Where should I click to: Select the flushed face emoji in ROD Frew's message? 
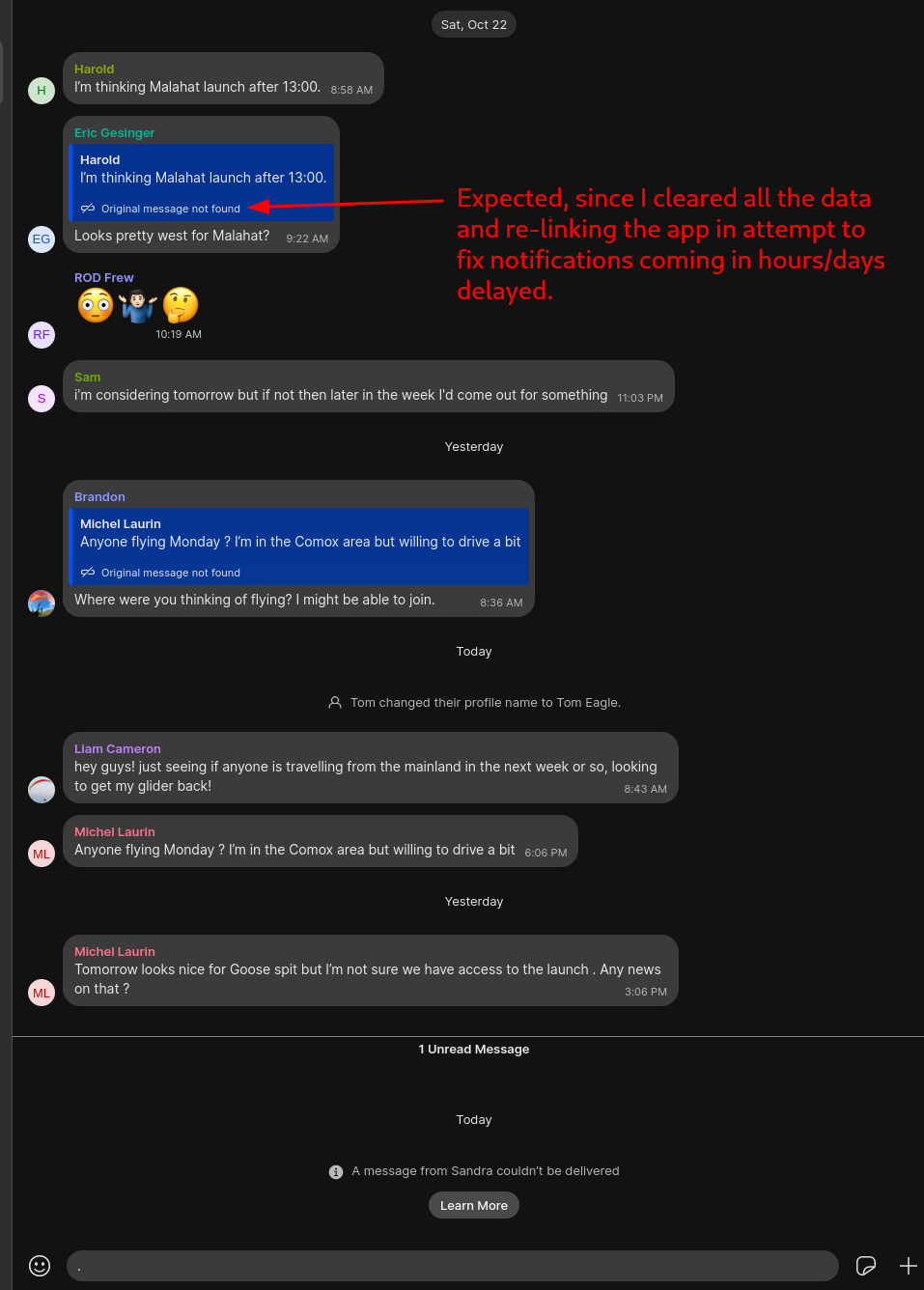tap(95, 305)
